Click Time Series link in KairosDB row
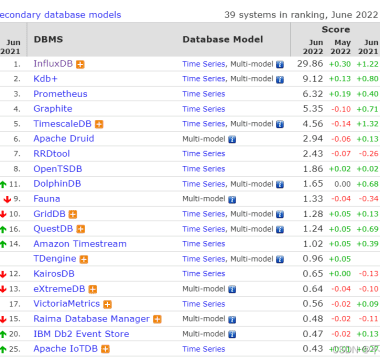The width and height of the screenshot is (380, 360). click(204, 274)
